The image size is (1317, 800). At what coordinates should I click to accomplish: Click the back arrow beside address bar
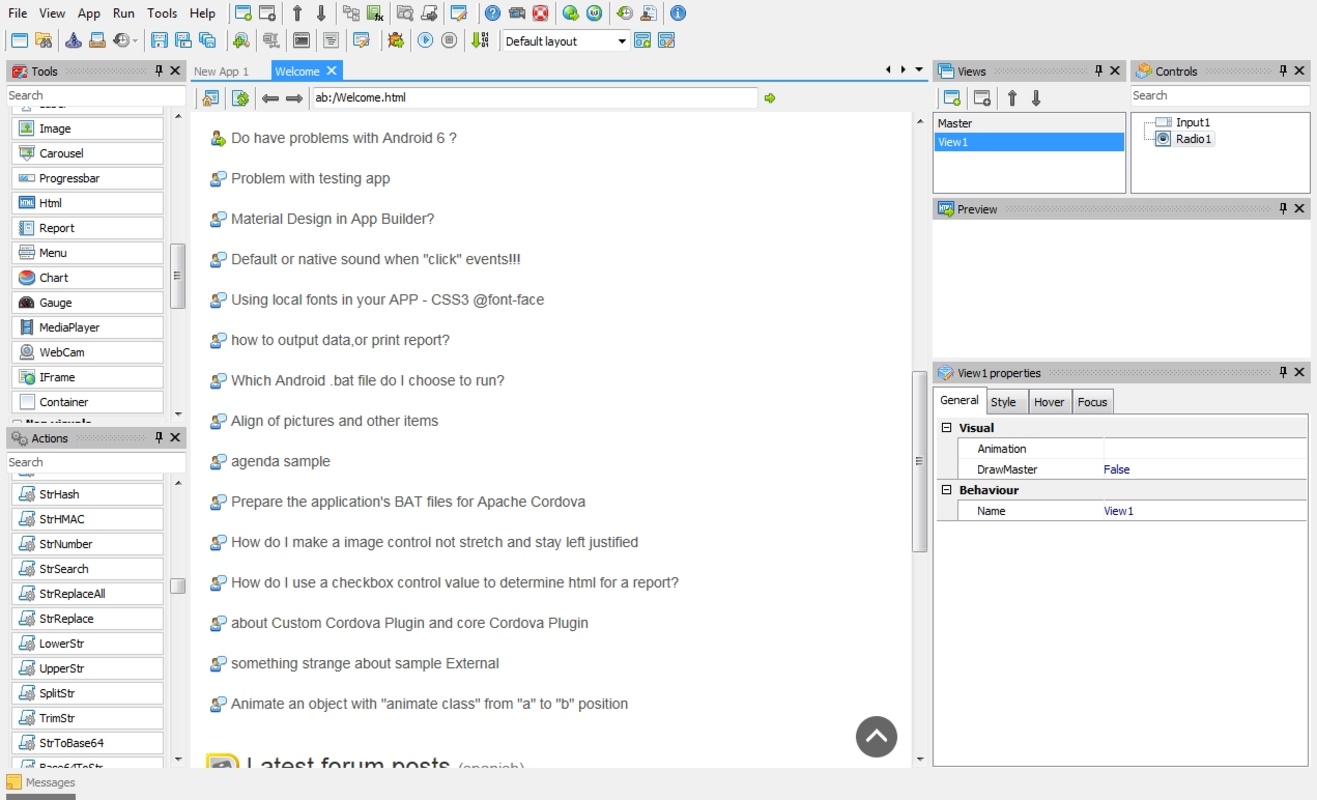click(270, 98)
